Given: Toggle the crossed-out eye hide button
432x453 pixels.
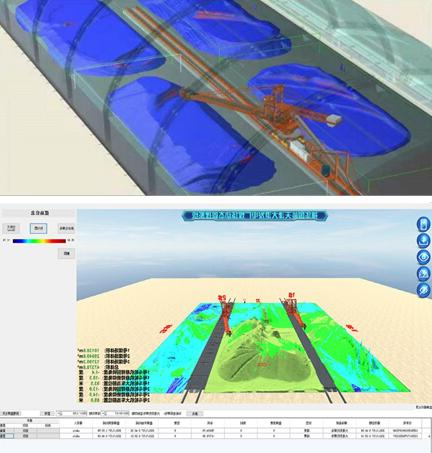Looking at the screenshot, I should pos(424,290).
